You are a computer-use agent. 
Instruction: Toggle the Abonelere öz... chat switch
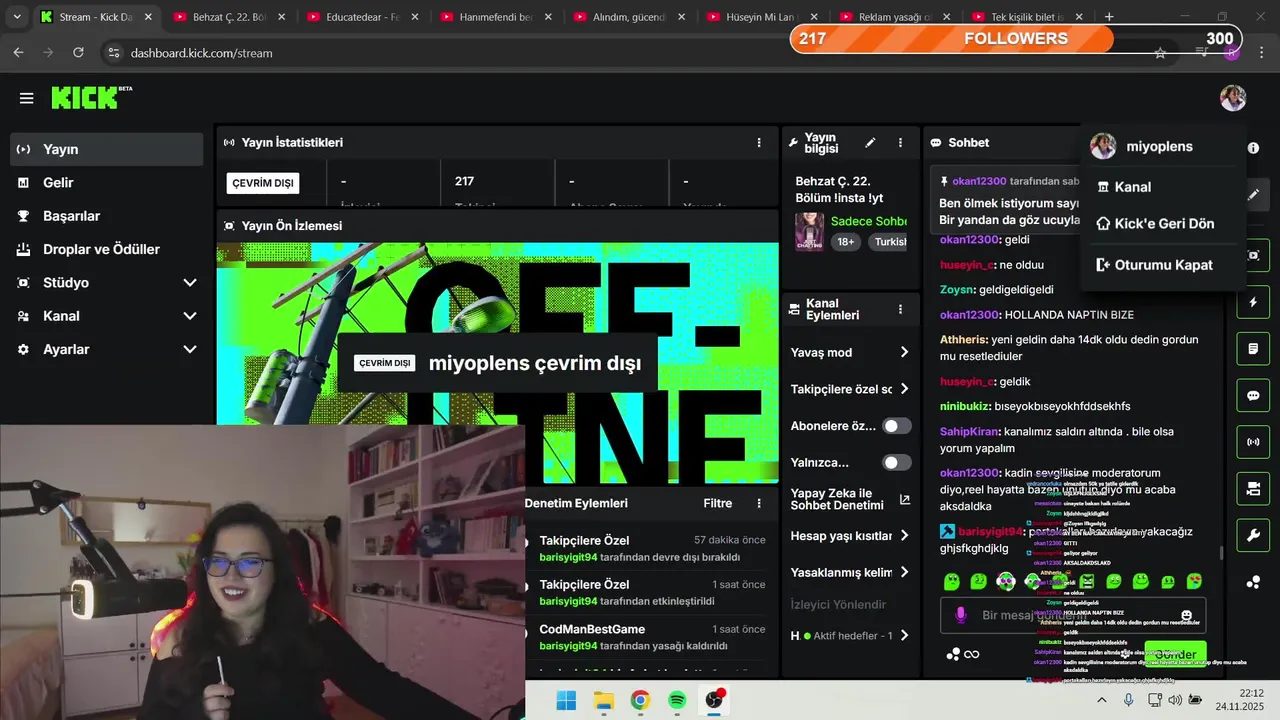[x=896, y=426]
